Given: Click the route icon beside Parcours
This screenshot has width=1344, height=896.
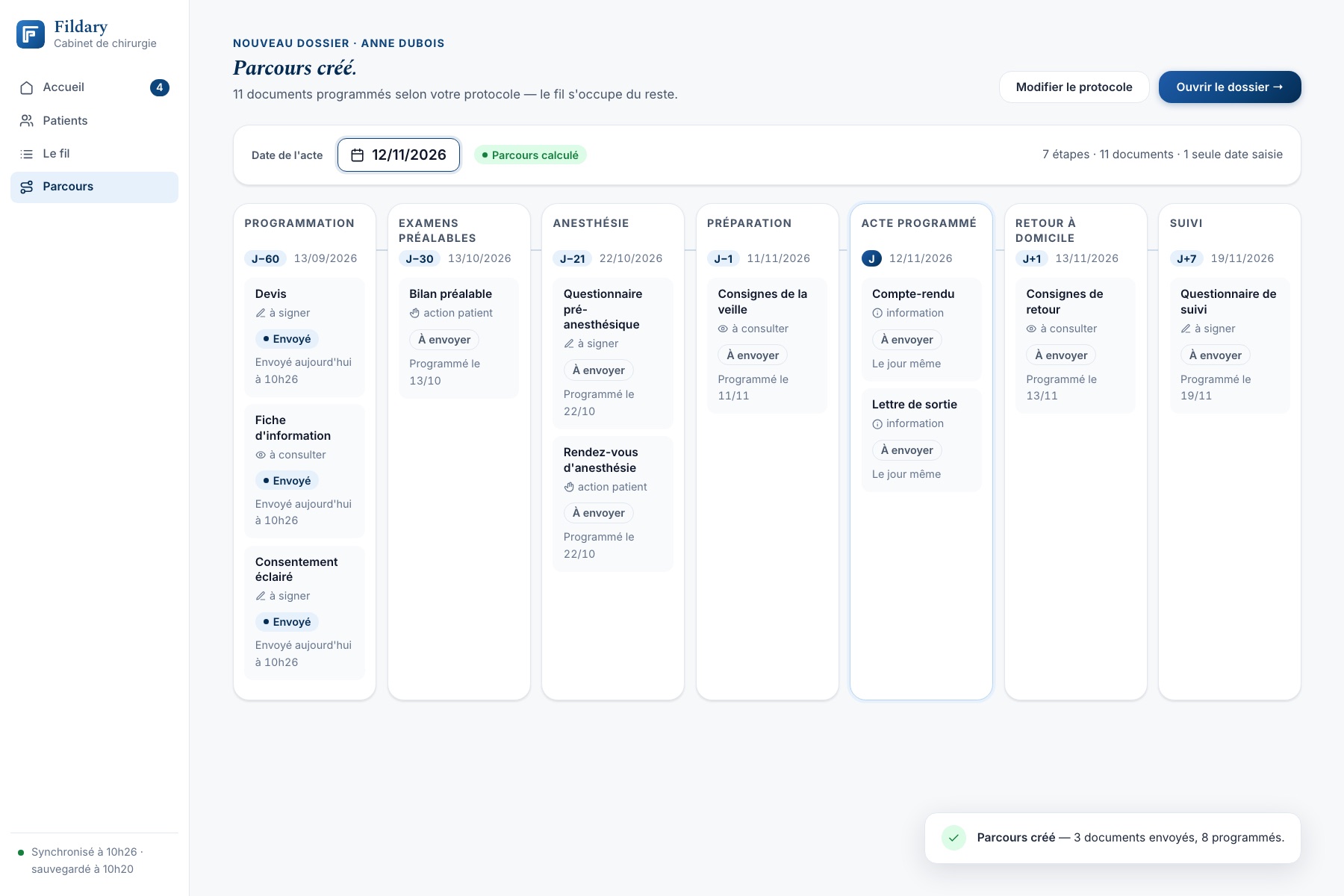Looking at the screenshot, I should [27, 187].
